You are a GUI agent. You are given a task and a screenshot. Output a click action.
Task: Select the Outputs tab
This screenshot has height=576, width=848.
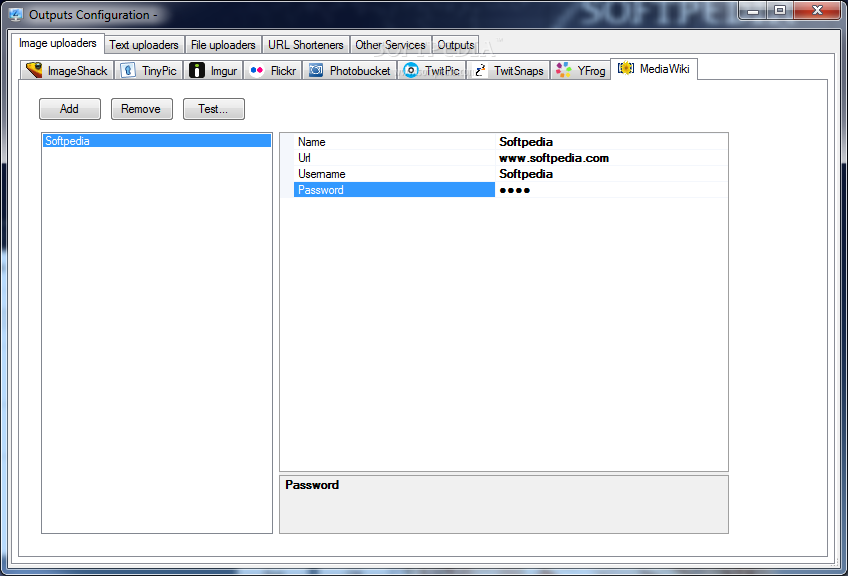click(456, 45)
